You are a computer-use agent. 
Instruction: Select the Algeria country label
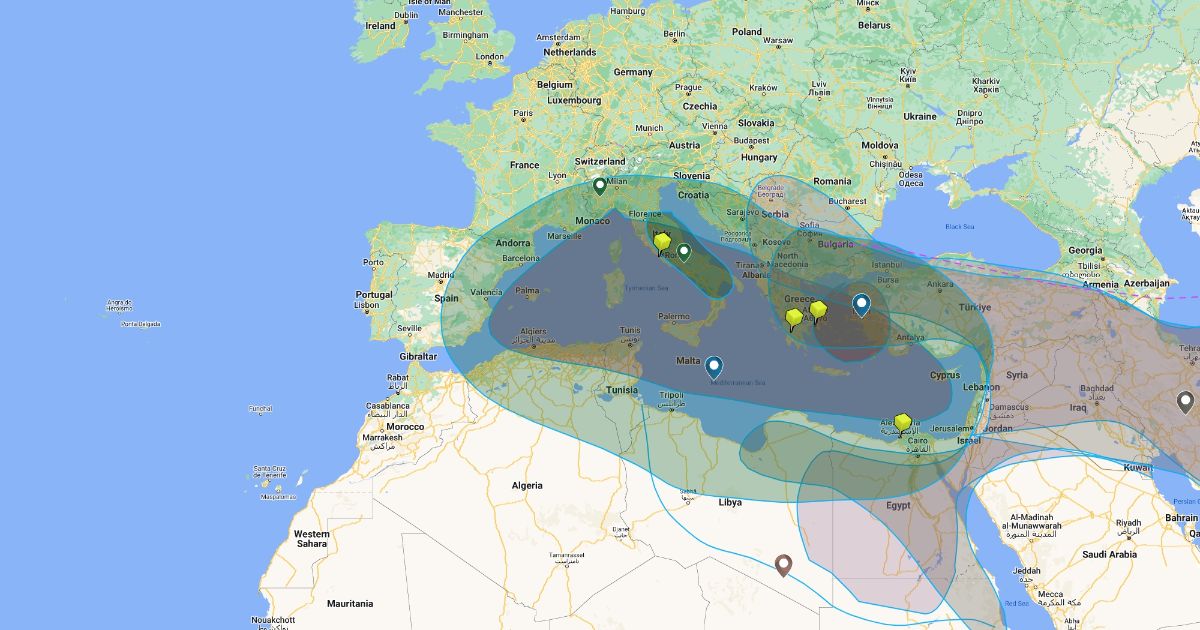click(527, 485)
